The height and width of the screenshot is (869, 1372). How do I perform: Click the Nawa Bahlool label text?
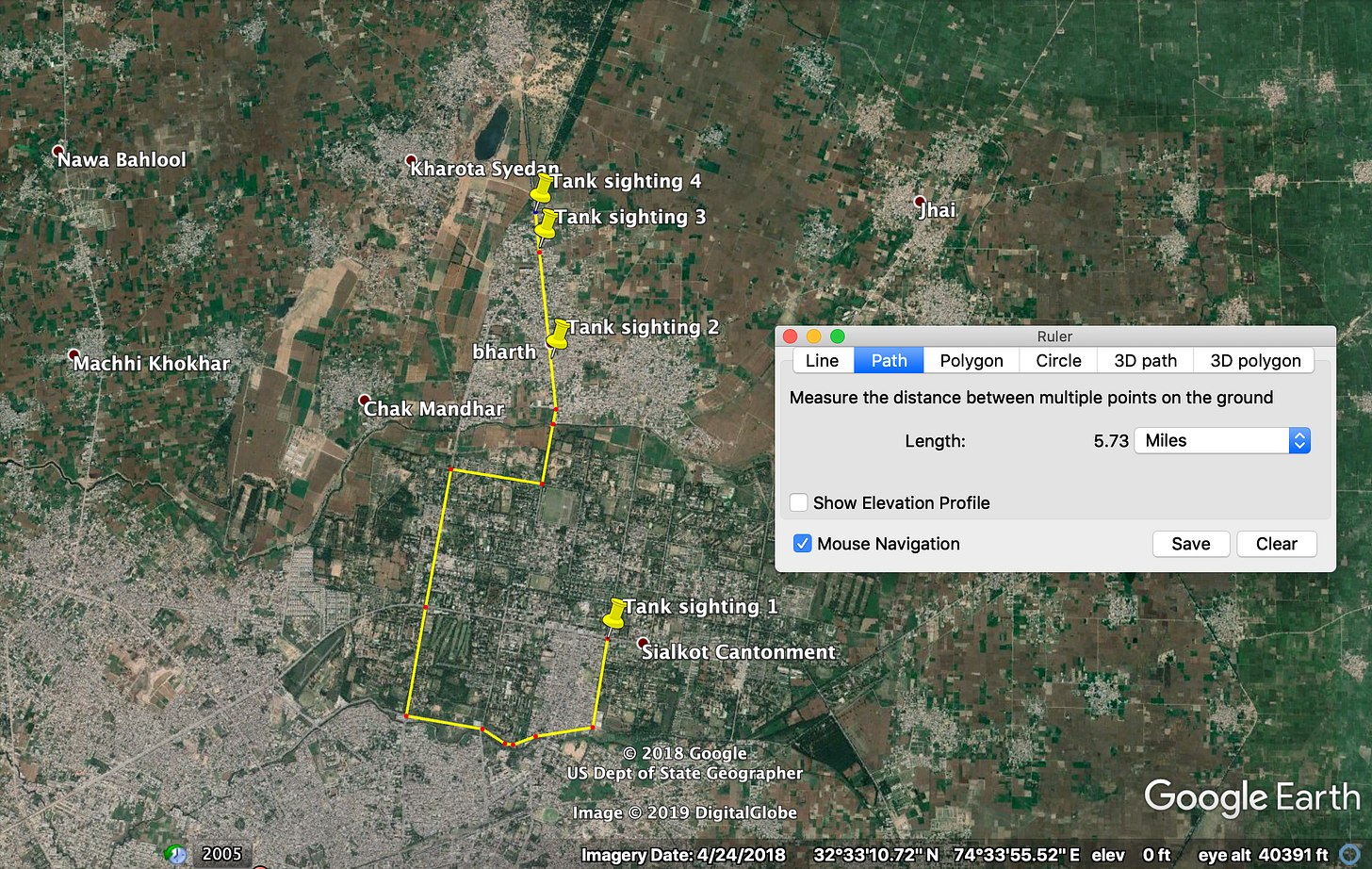pos(122,160)
